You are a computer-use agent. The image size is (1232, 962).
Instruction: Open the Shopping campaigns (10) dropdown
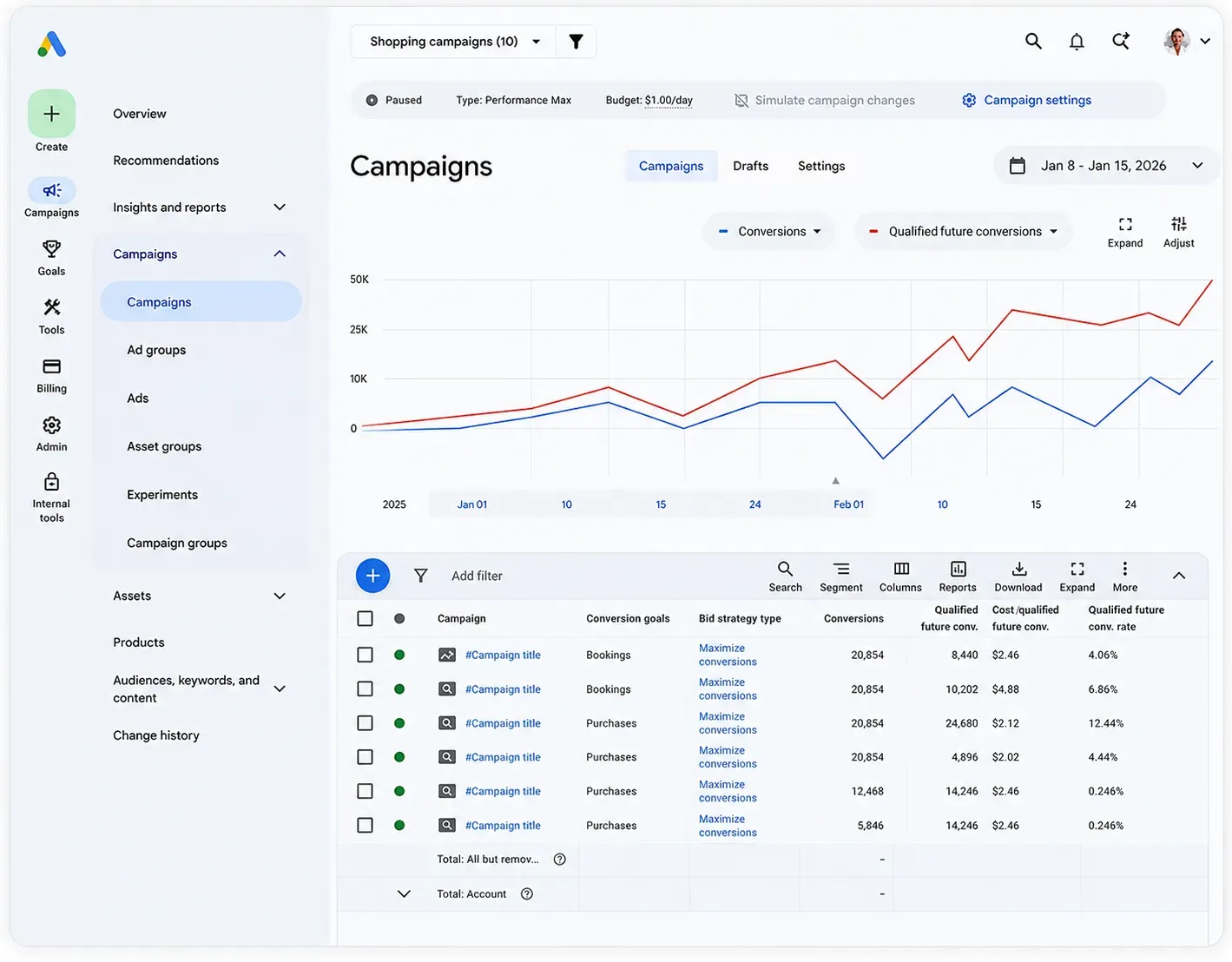(x=453, y=42)
